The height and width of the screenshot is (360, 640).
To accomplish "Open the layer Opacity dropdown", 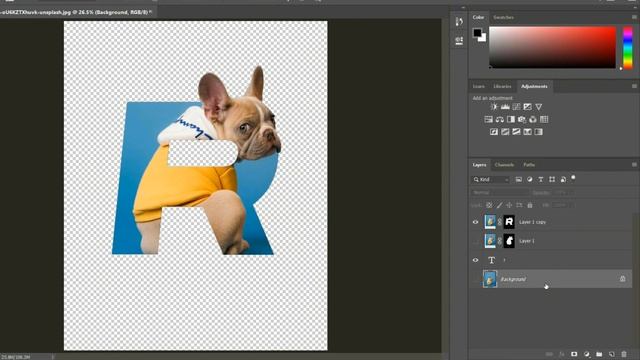I will click(x=565, y=193).
